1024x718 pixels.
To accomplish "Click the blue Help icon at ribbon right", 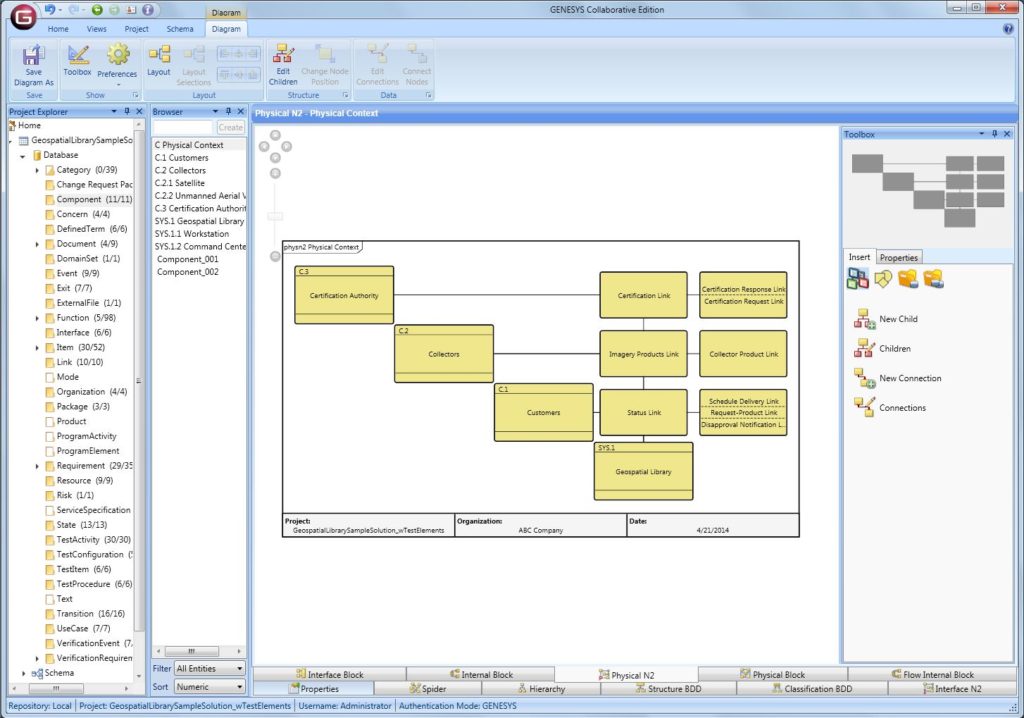I will 1008,29.
